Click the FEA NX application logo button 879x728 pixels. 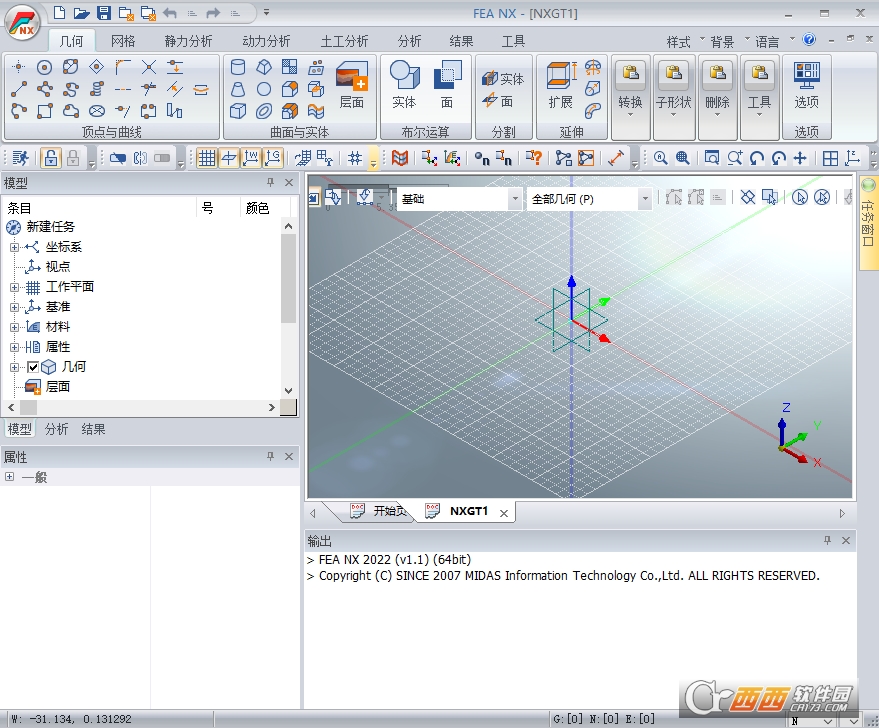[22, 24]
